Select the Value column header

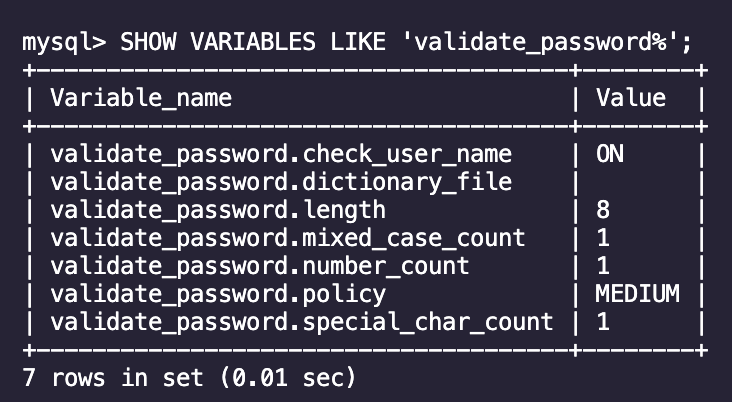[631, 98]
